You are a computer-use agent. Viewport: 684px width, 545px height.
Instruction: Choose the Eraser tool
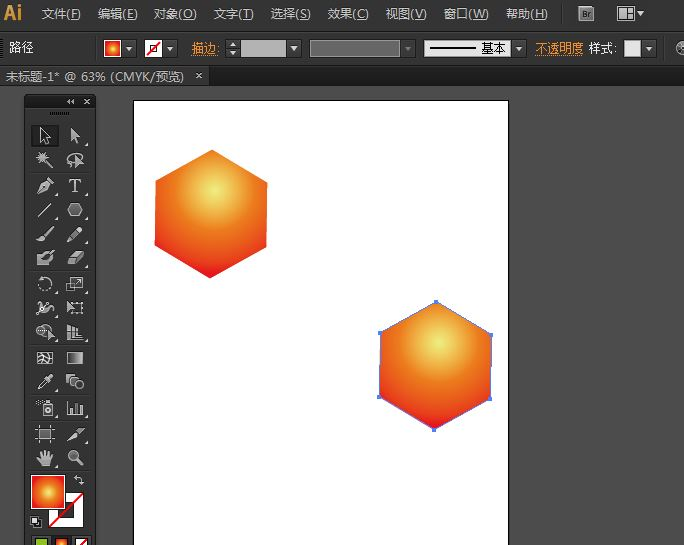[x=75, y=258]
